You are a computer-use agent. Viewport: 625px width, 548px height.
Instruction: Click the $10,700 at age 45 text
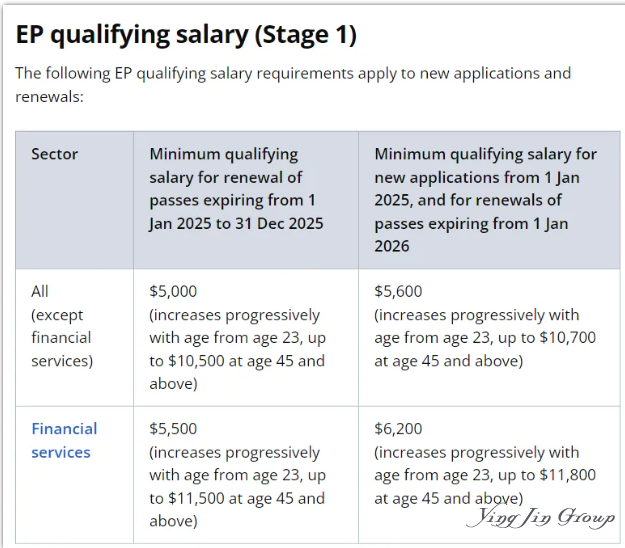[x=485, y=350]
